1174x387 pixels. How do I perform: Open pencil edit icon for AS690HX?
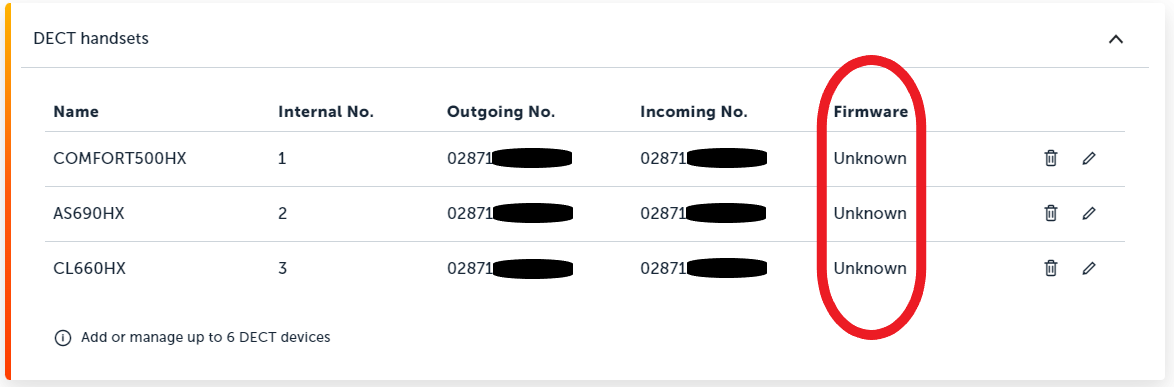pyautogui.click(x=1089, y=213)
